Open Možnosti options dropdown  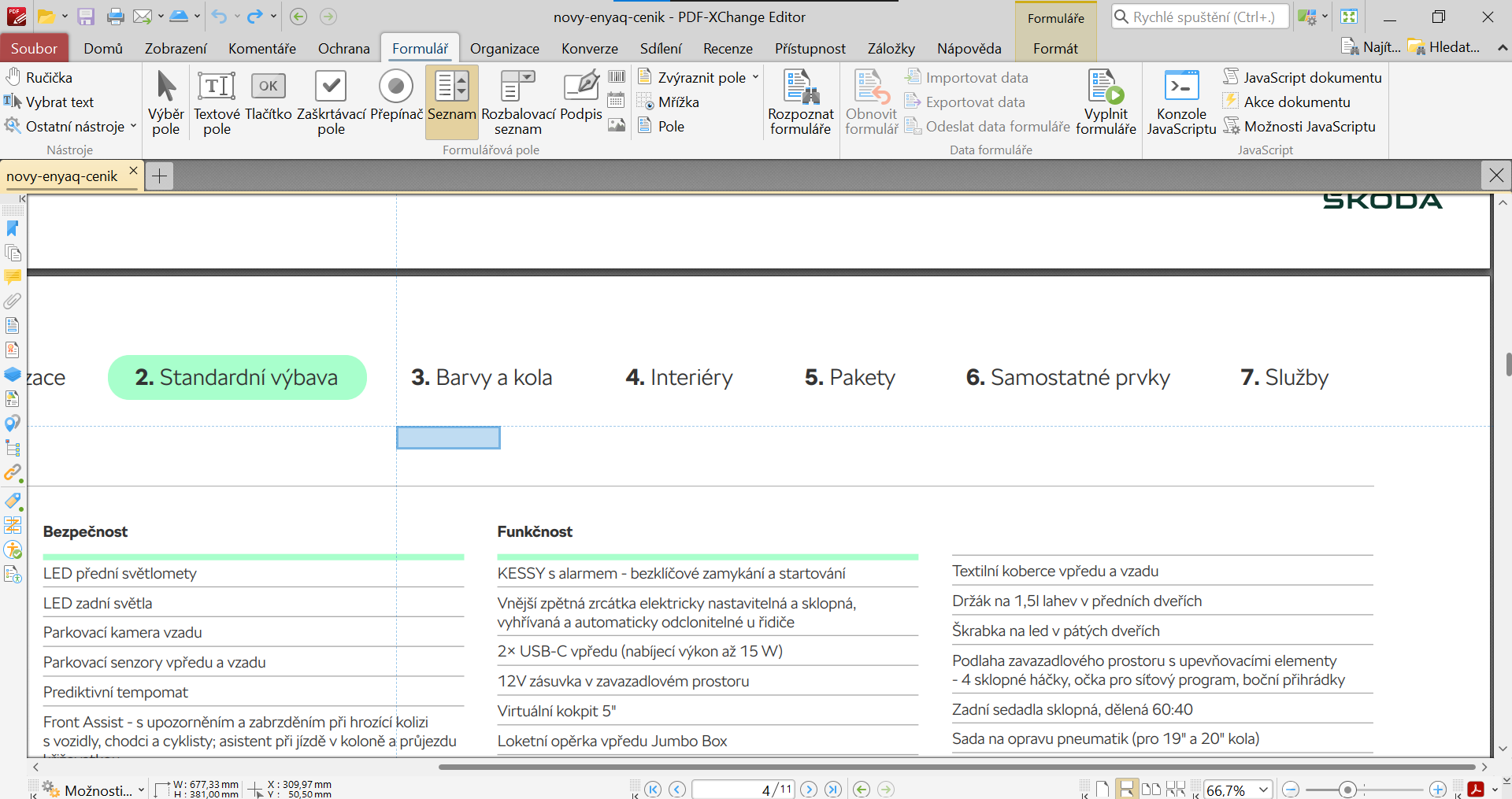94,790
